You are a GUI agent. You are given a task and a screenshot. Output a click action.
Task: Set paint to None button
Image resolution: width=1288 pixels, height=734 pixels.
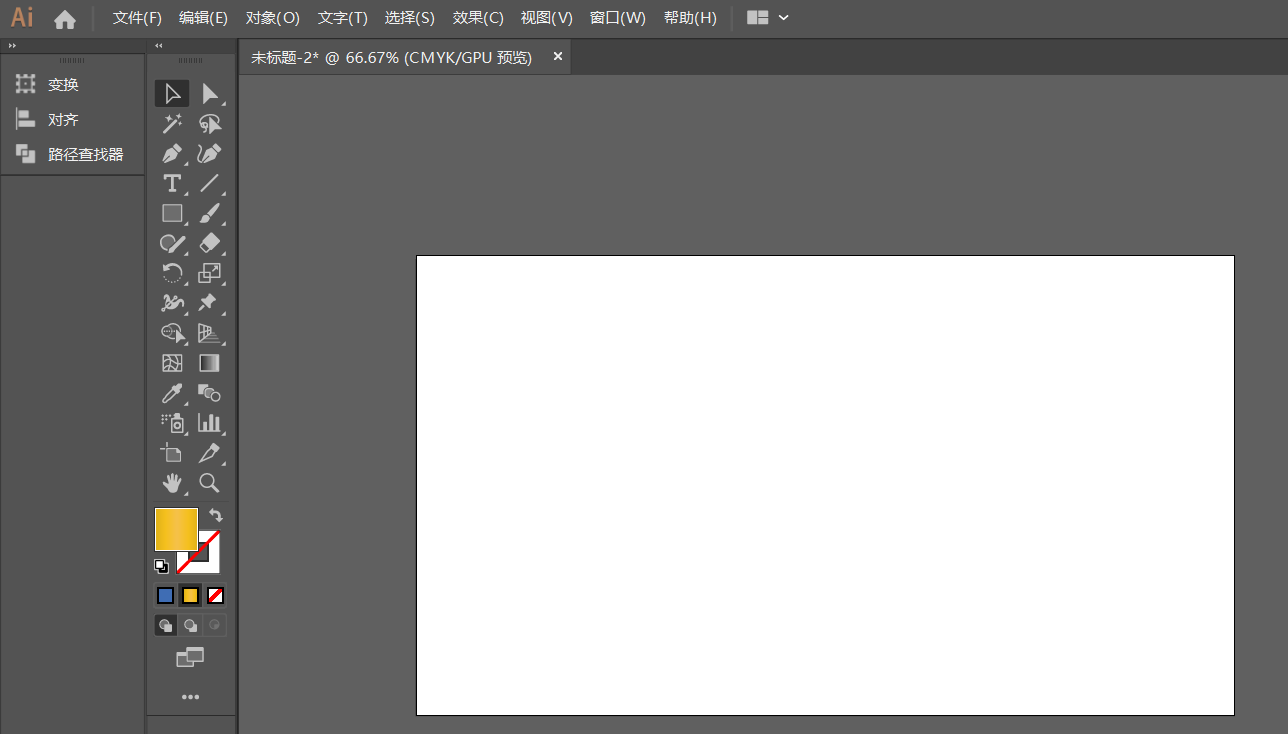point(215,596)
